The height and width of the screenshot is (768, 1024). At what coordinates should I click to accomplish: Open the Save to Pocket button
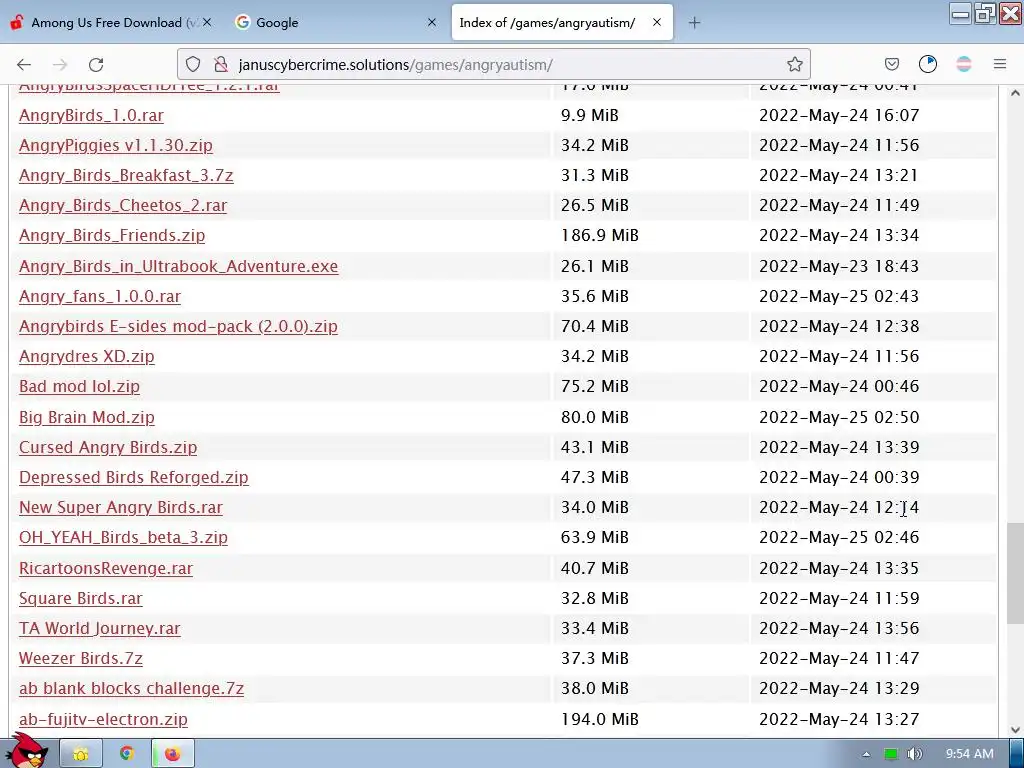(892, 64)
